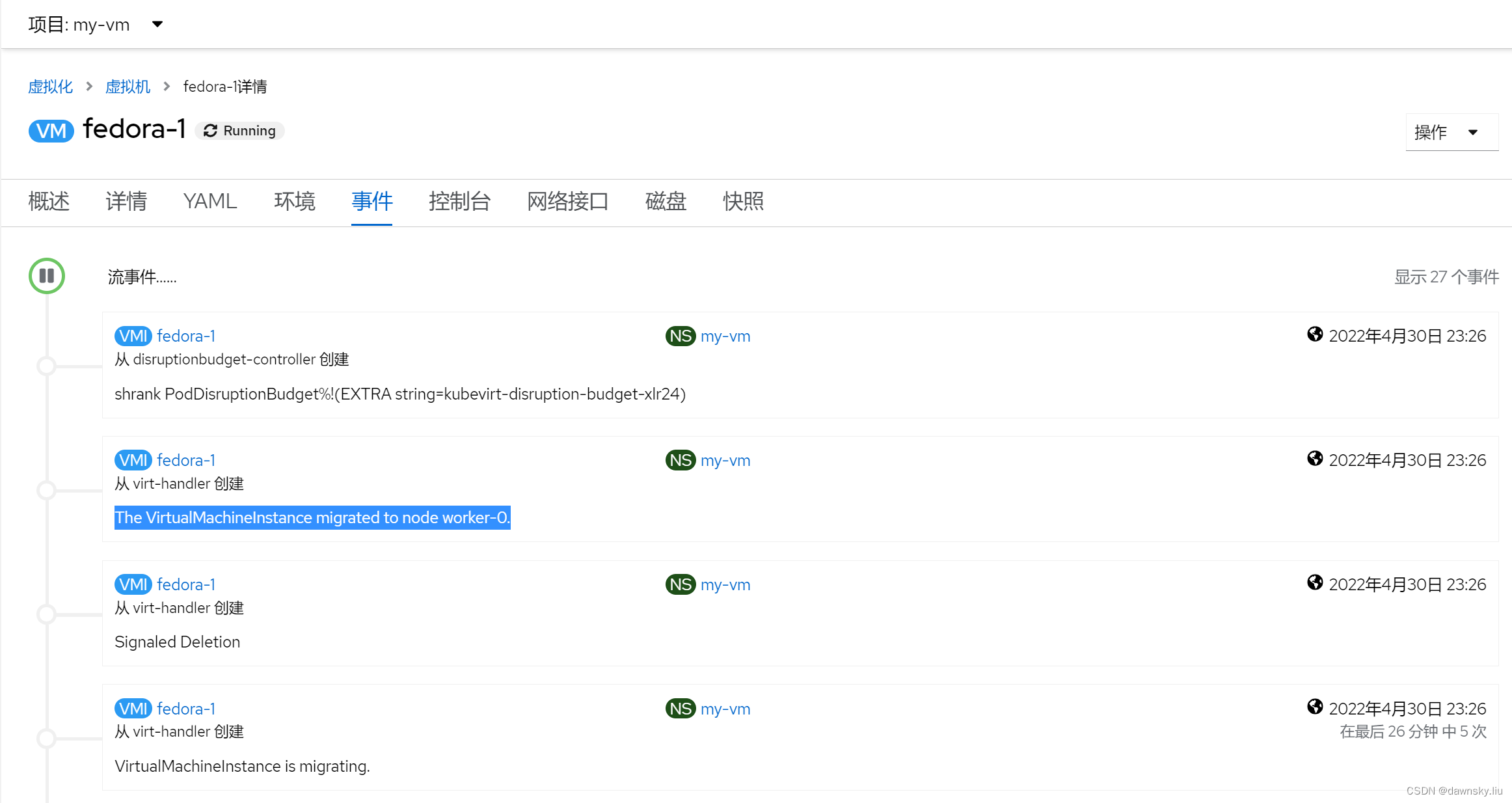Click the VM badge next to fedora-1
This screenshot has height=803, width=1512.
tap(51, 130)
